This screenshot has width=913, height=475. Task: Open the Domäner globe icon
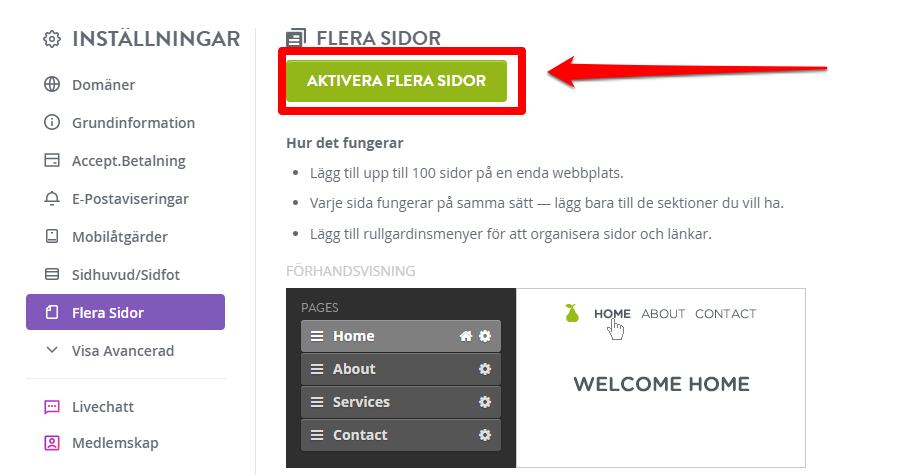(x=52, y=84)
